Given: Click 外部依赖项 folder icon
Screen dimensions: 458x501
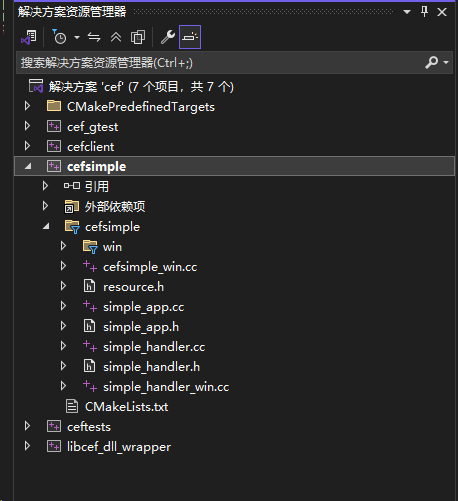Looking at the screenshot, I should [x=72, y=206].
